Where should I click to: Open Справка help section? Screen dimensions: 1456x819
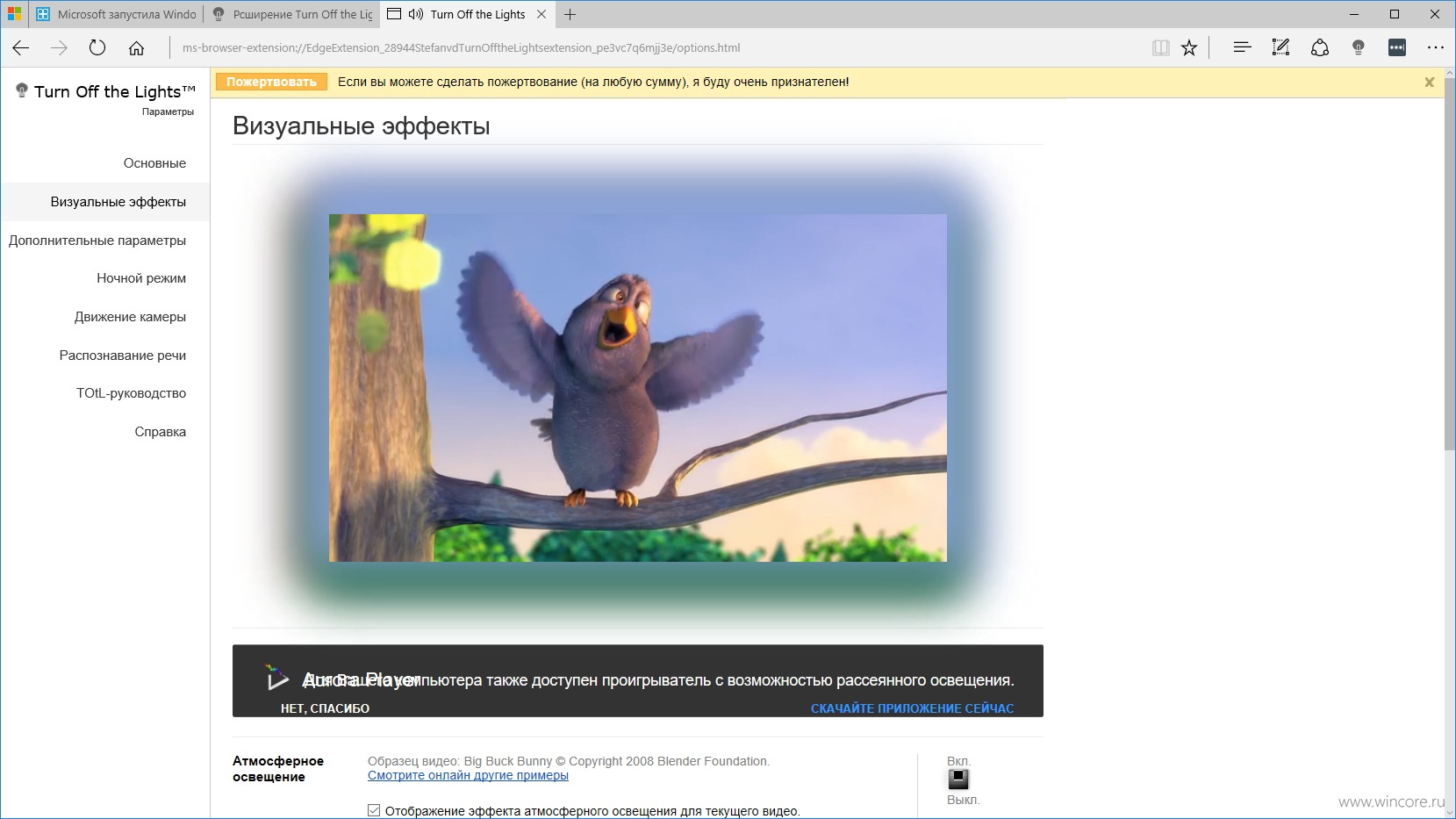[x=160, y=432]
